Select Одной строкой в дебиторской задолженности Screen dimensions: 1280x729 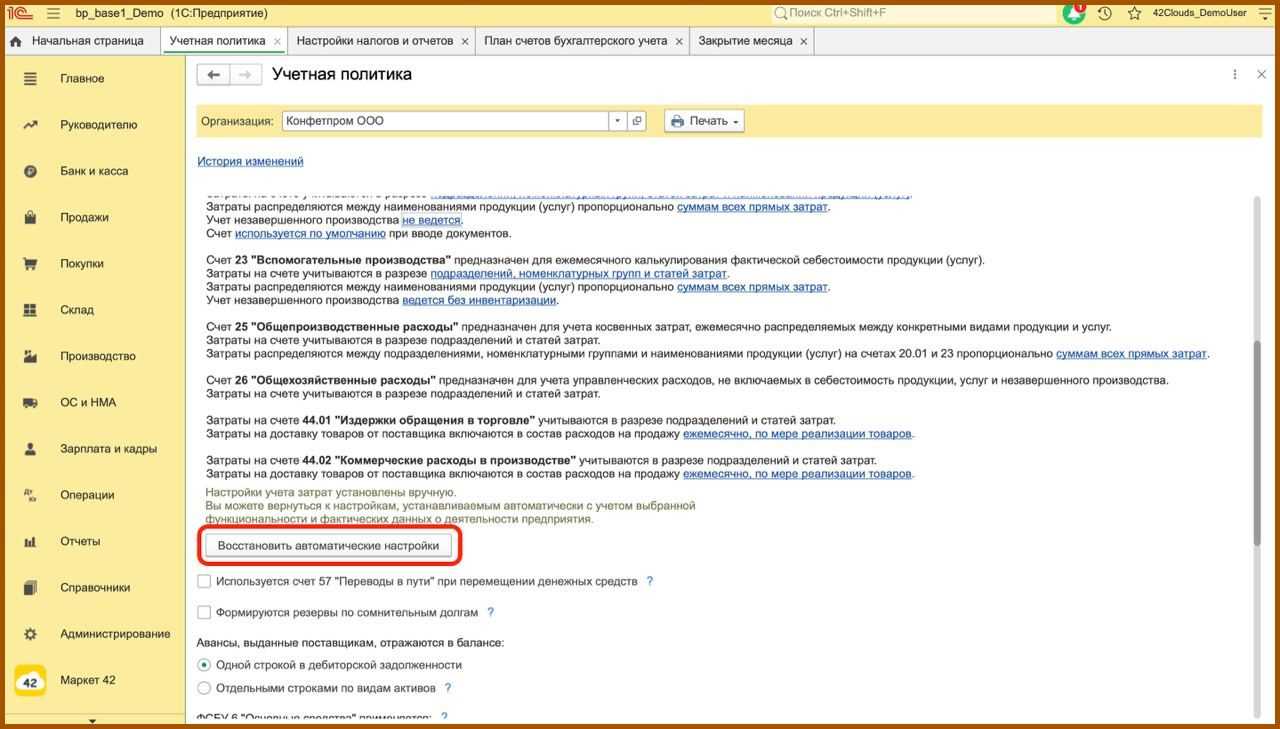pos(204,665)
